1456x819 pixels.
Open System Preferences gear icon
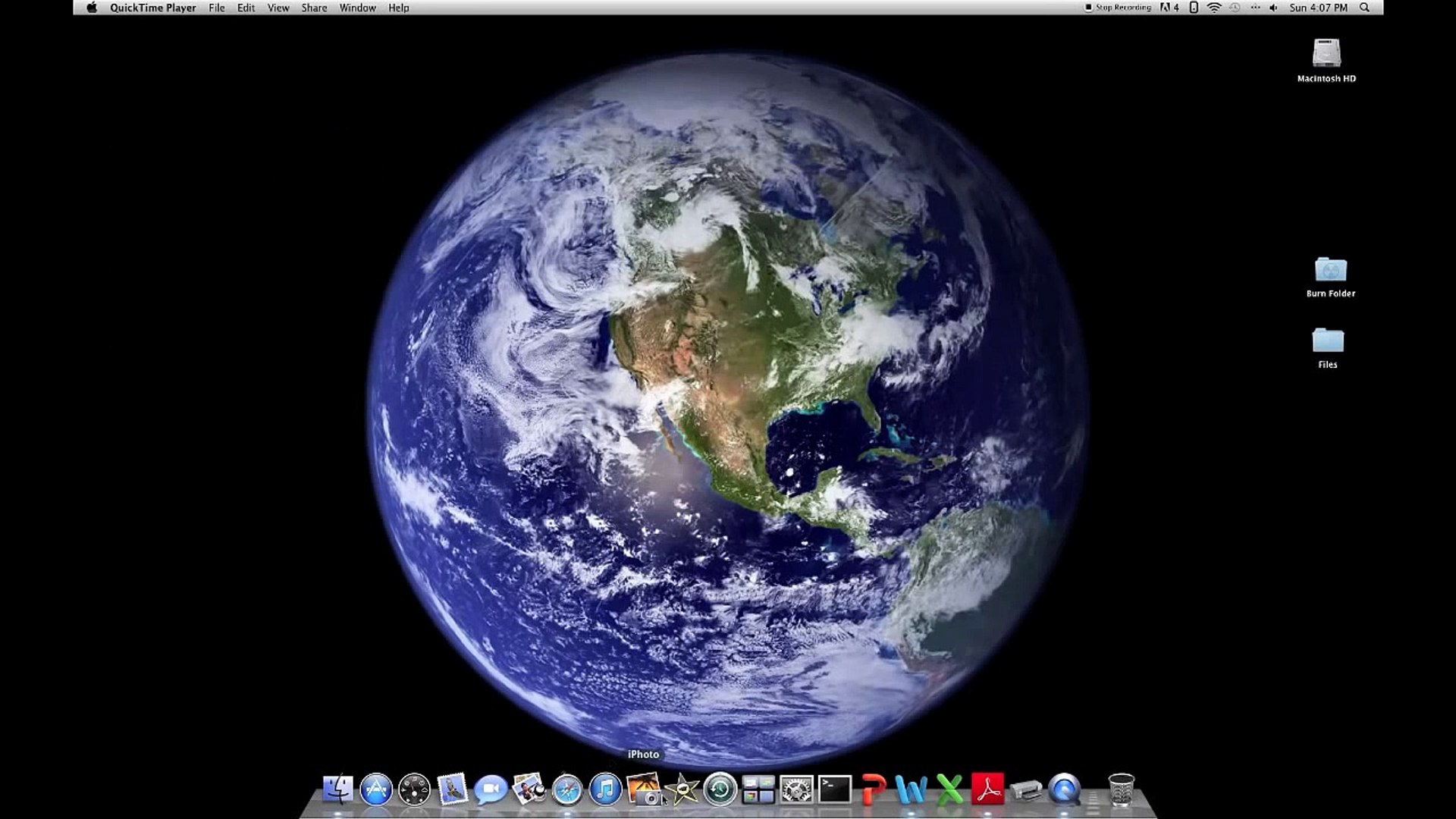point(796,789)
